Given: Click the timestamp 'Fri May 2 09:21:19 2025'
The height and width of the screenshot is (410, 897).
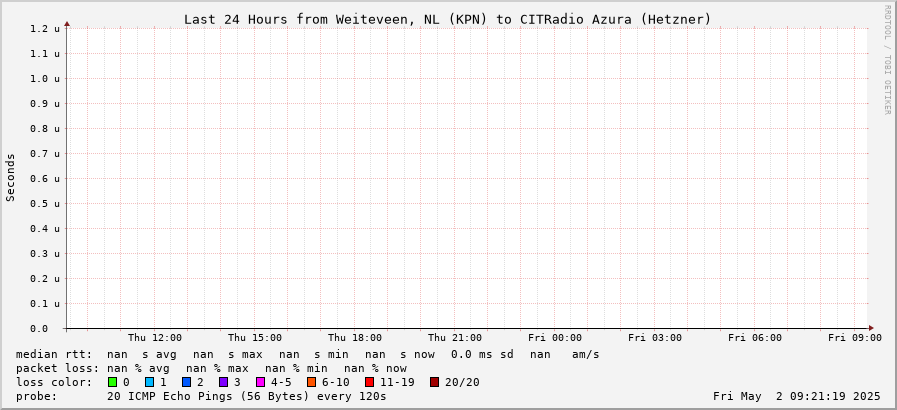Looking at the screenshot, I should [x=797, y=396].
